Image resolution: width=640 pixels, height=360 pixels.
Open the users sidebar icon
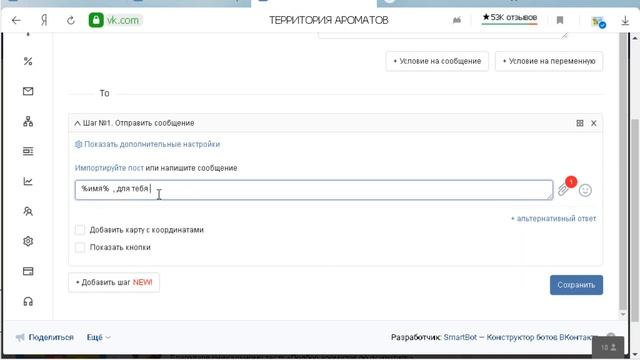point(28,211)
